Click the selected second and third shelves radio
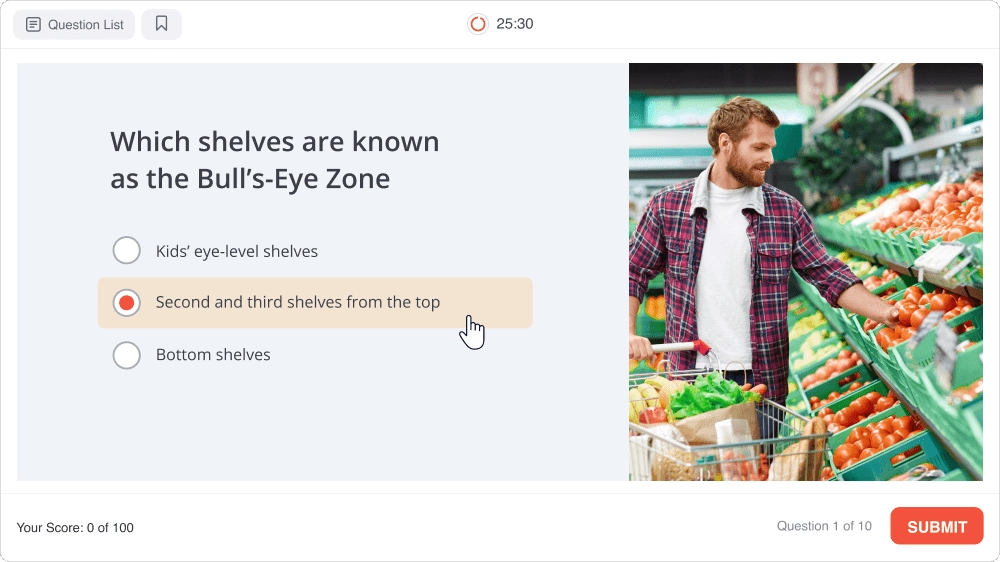Image resolution: width=1000 pixels, height=562 pixels. (127, 303)
